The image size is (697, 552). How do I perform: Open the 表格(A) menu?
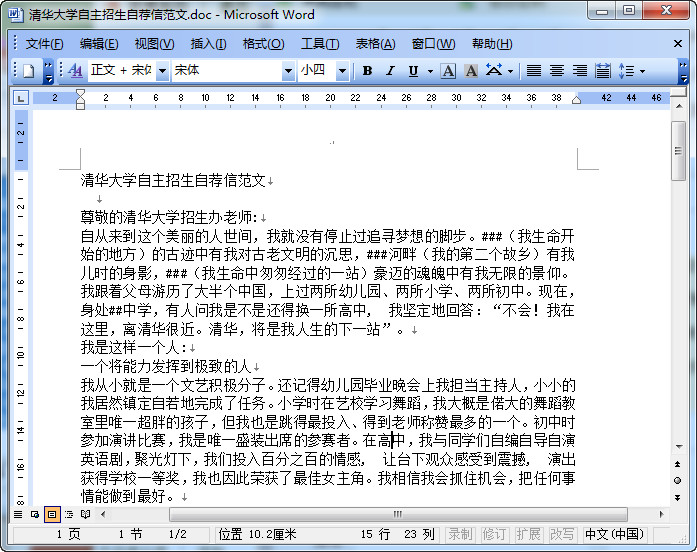coord(375,44)
